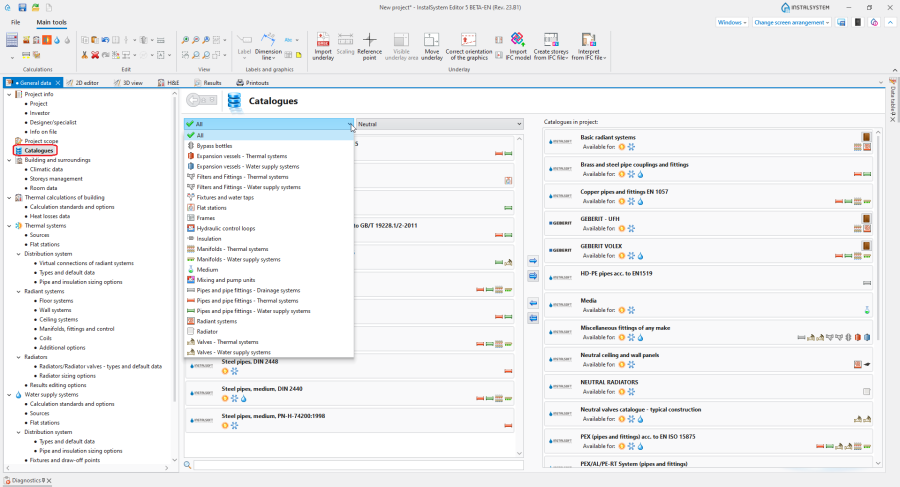This screenshot has width=900, height=487.
Task: Collapse the ribbon with the top-right chevron
Action: (890, 22)
